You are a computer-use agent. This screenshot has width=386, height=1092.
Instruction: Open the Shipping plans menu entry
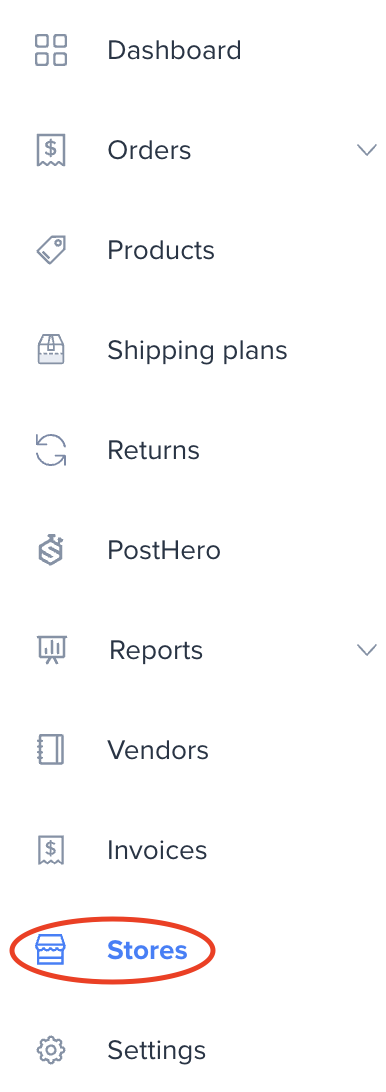[x=197, y=350]
